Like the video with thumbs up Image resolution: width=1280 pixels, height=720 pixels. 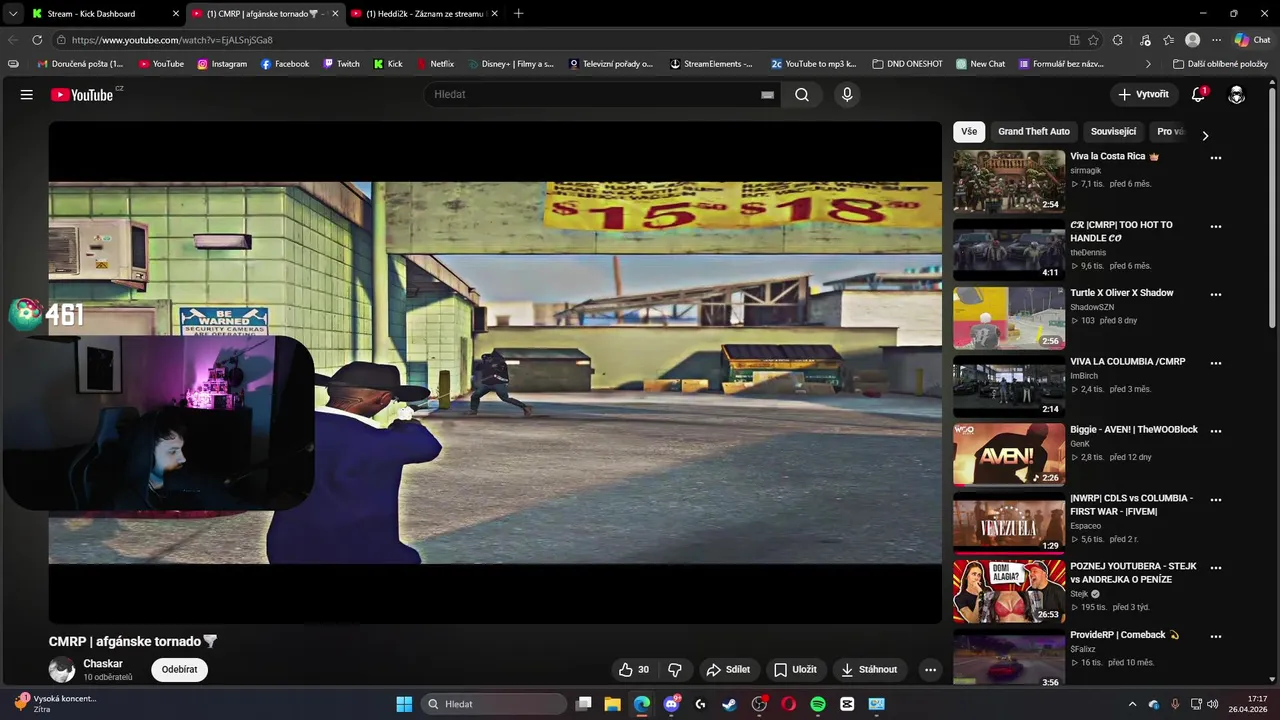coord(634,670)
